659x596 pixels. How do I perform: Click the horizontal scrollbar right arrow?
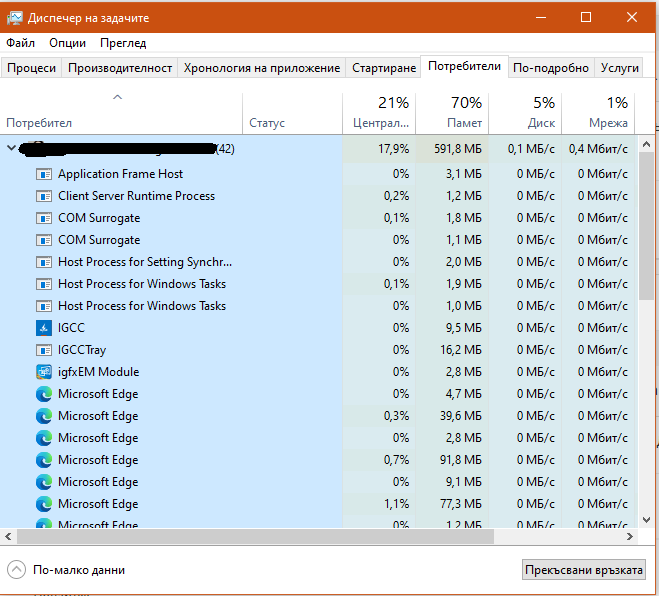click(629, 536)
